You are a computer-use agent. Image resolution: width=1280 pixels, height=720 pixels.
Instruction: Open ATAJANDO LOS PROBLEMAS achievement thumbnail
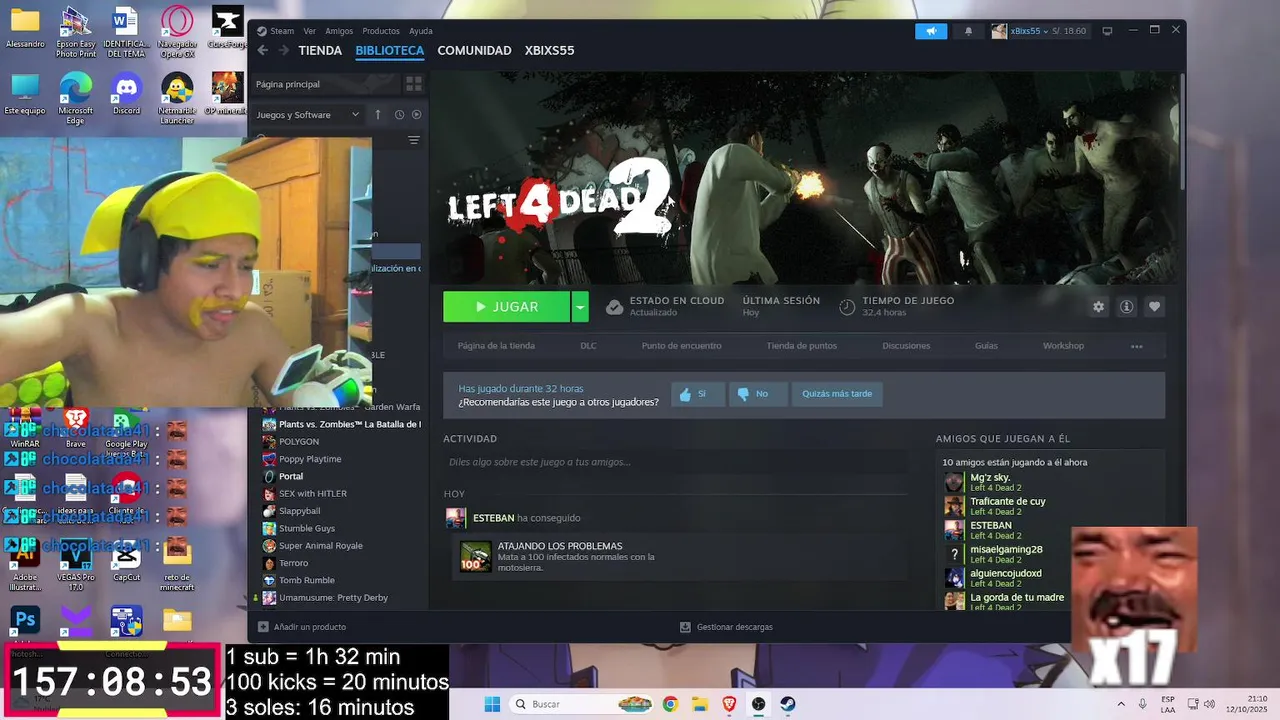(x=475, y=556)
